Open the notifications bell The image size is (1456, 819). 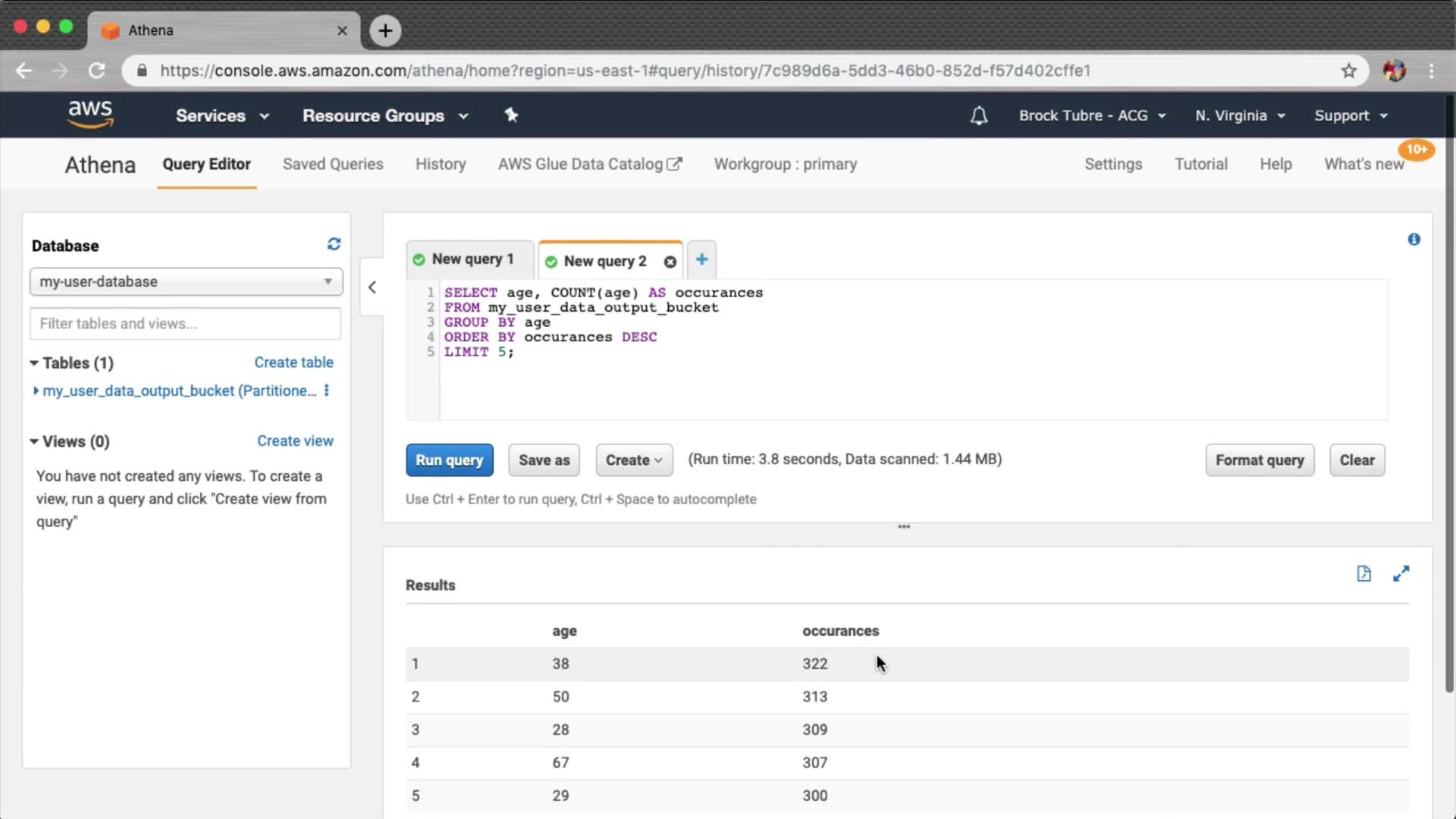pyautogui.click(x=978, y=116)
